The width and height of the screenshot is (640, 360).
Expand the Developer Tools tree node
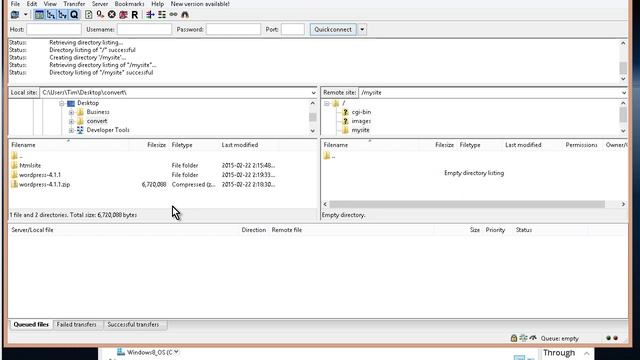(x=71, y=130)
